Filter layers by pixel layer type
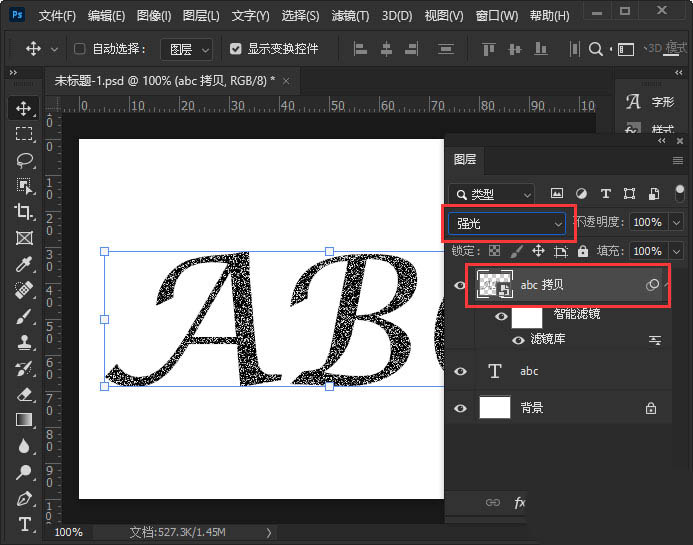 [557, 193]
